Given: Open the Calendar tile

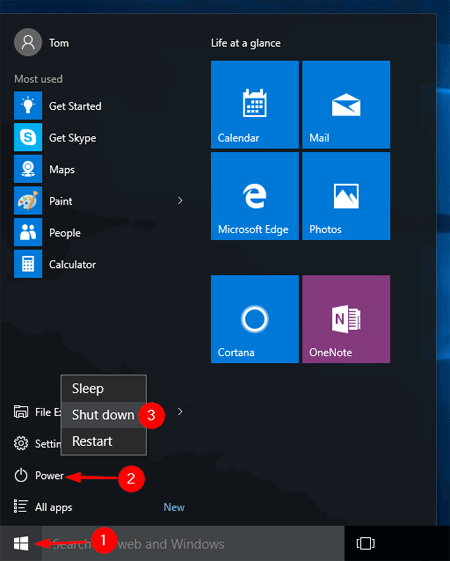Looking at the screenshot, I should coord(255,104).
